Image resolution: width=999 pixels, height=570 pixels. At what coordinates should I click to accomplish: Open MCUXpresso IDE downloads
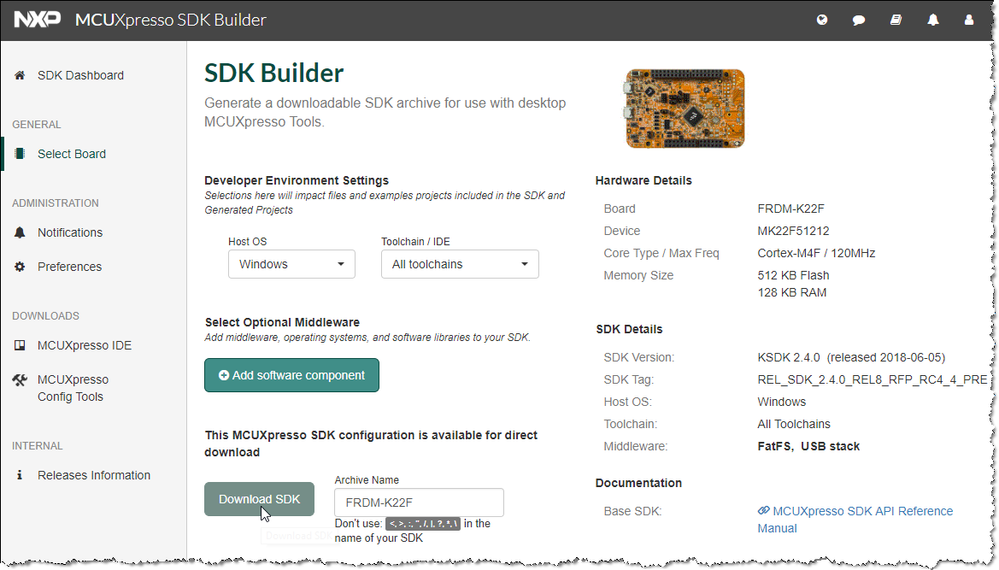84,345
